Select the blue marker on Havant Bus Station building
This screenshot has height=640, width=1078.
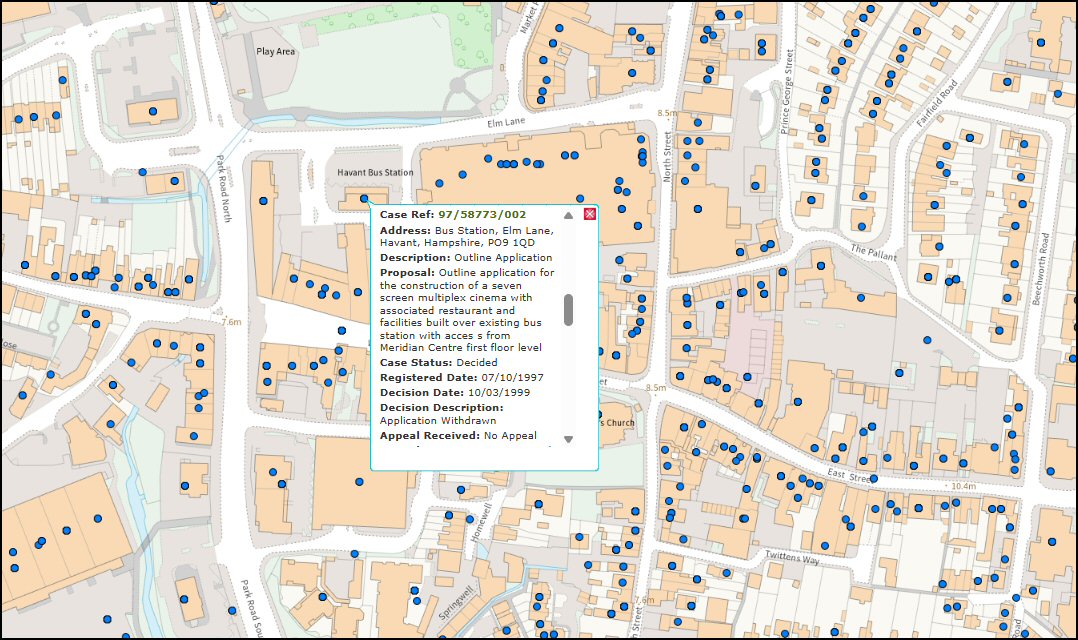(x=361, y=200)
